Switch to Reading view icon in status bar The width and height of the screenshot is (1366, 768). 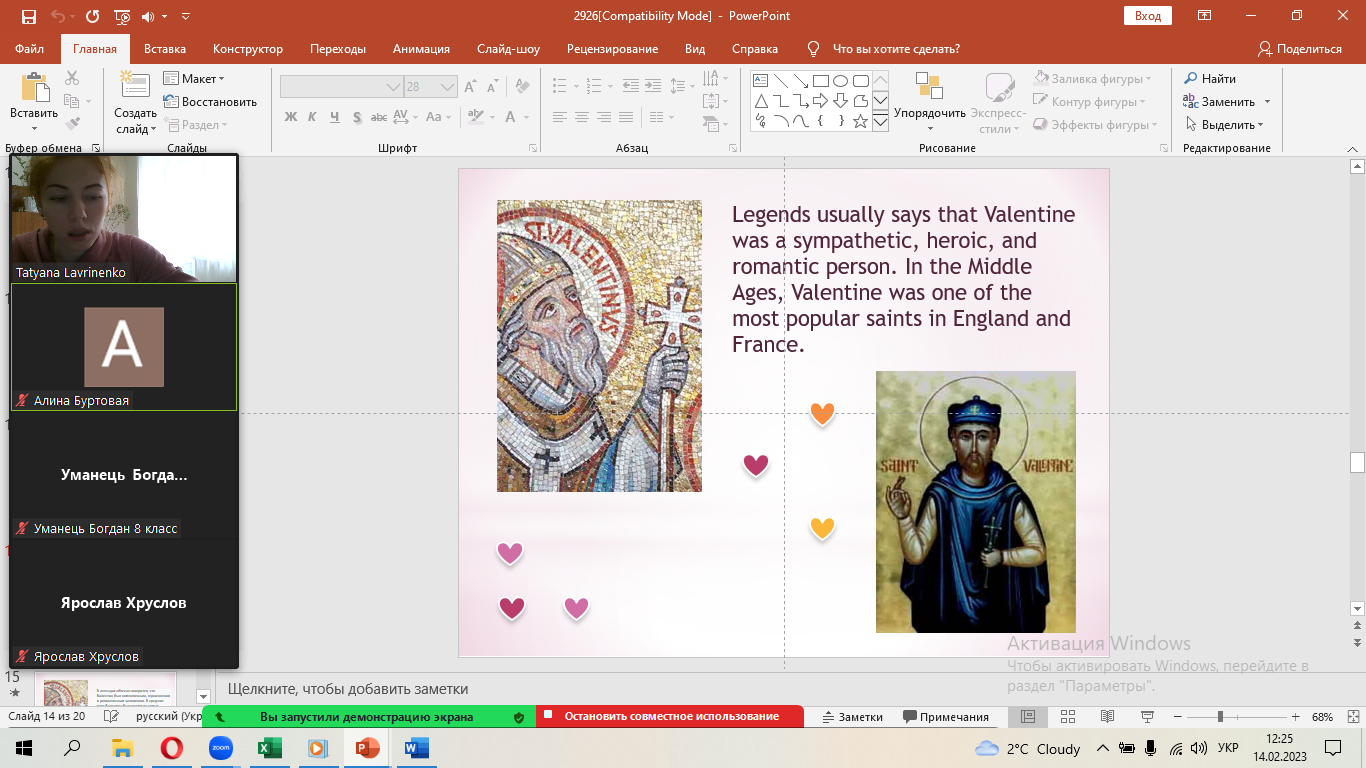coord(1107,717)
